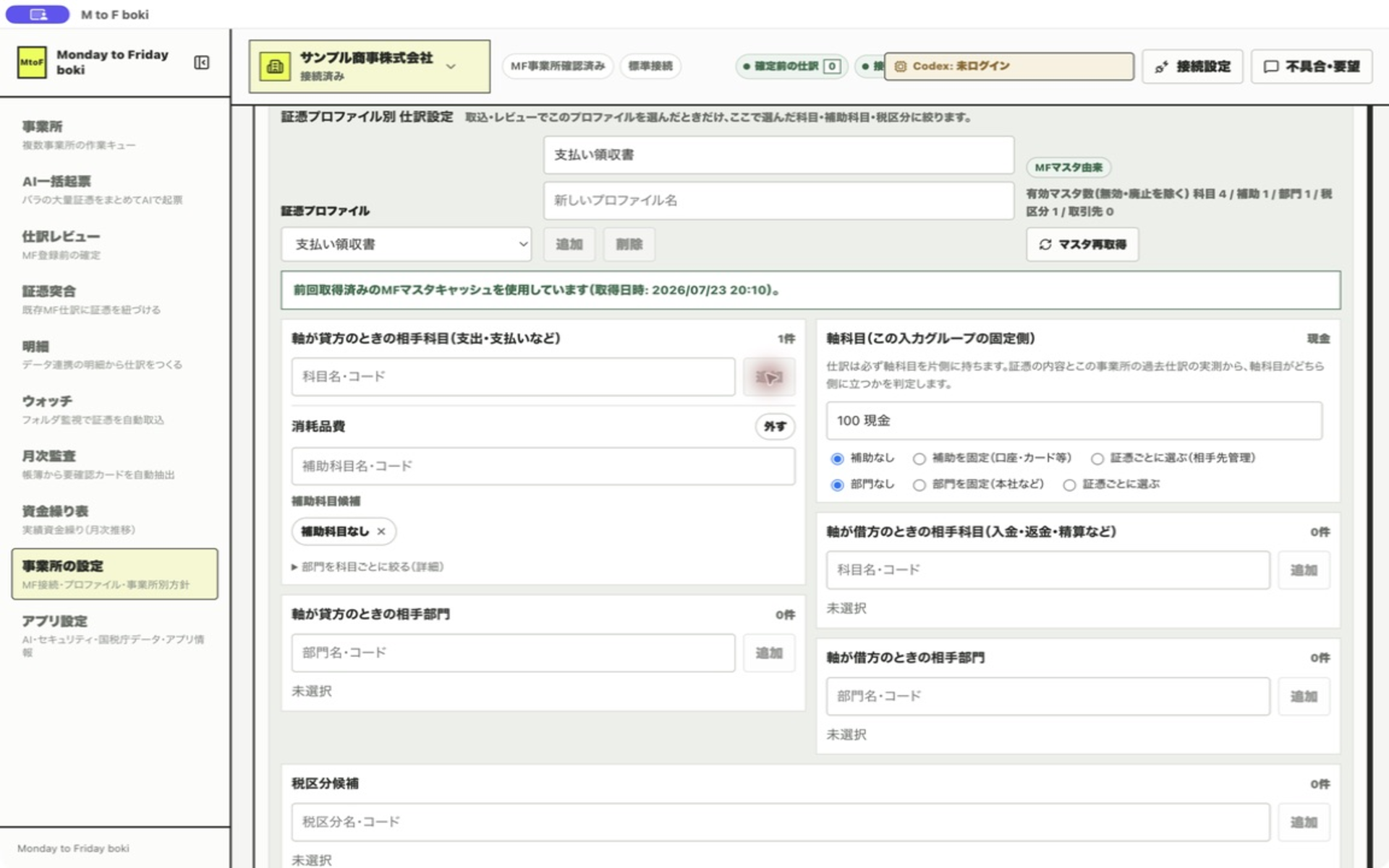Image resolution: width=1389 pixels, height=868 pixels.
Task: Click the 補助科目名・コード input field
Action: pos(543,467)
